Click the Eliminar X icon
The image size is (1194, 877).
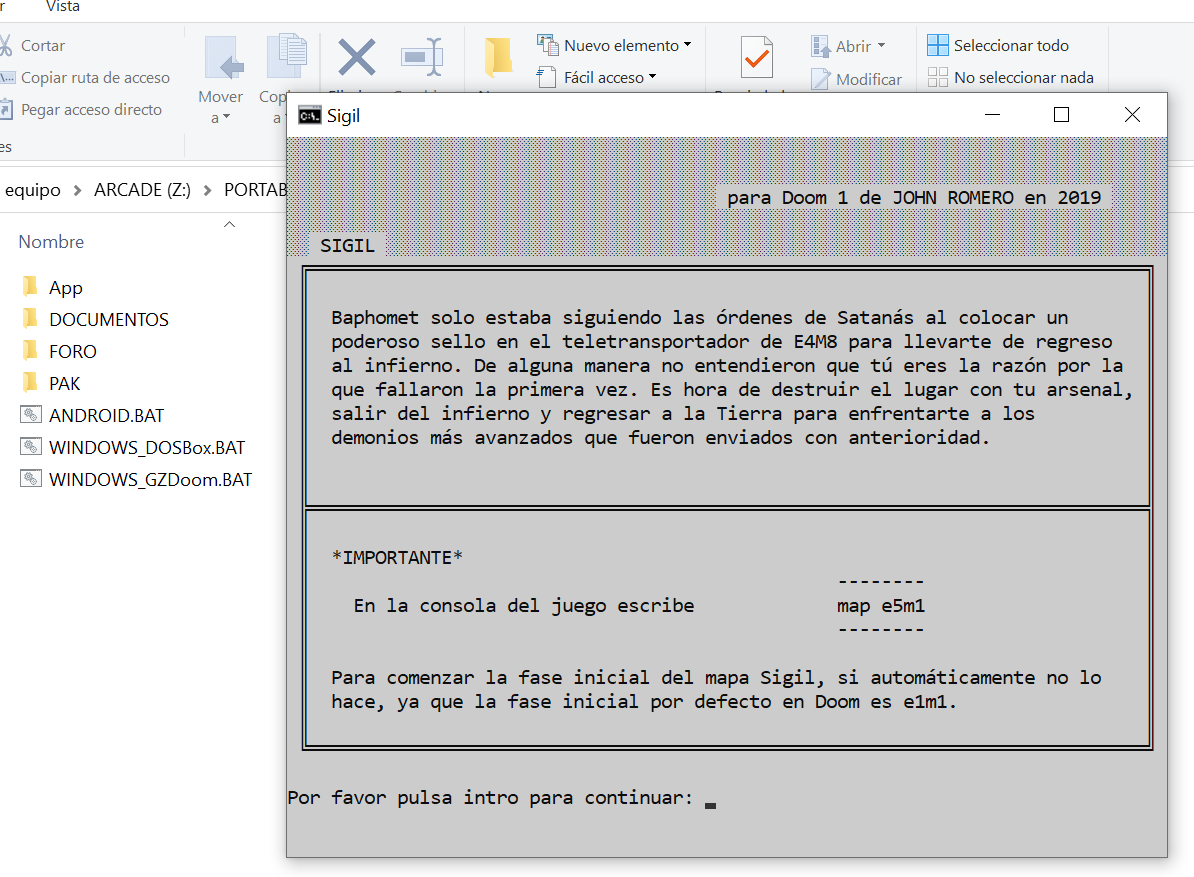tap(356, 57)
